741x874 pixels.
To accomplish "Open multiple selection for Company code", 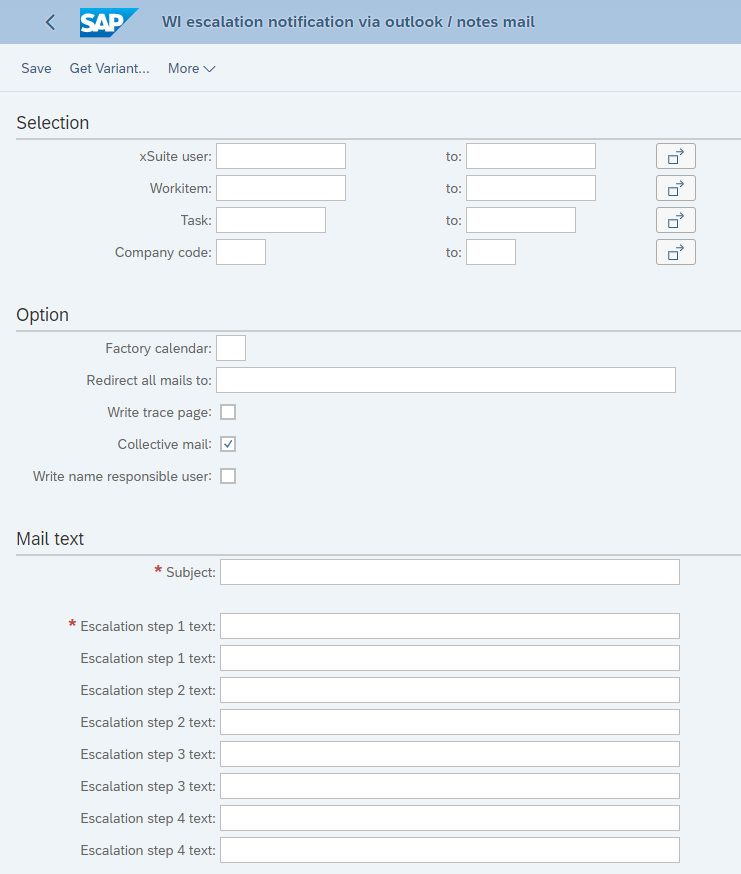I will (x=675, y=252).
